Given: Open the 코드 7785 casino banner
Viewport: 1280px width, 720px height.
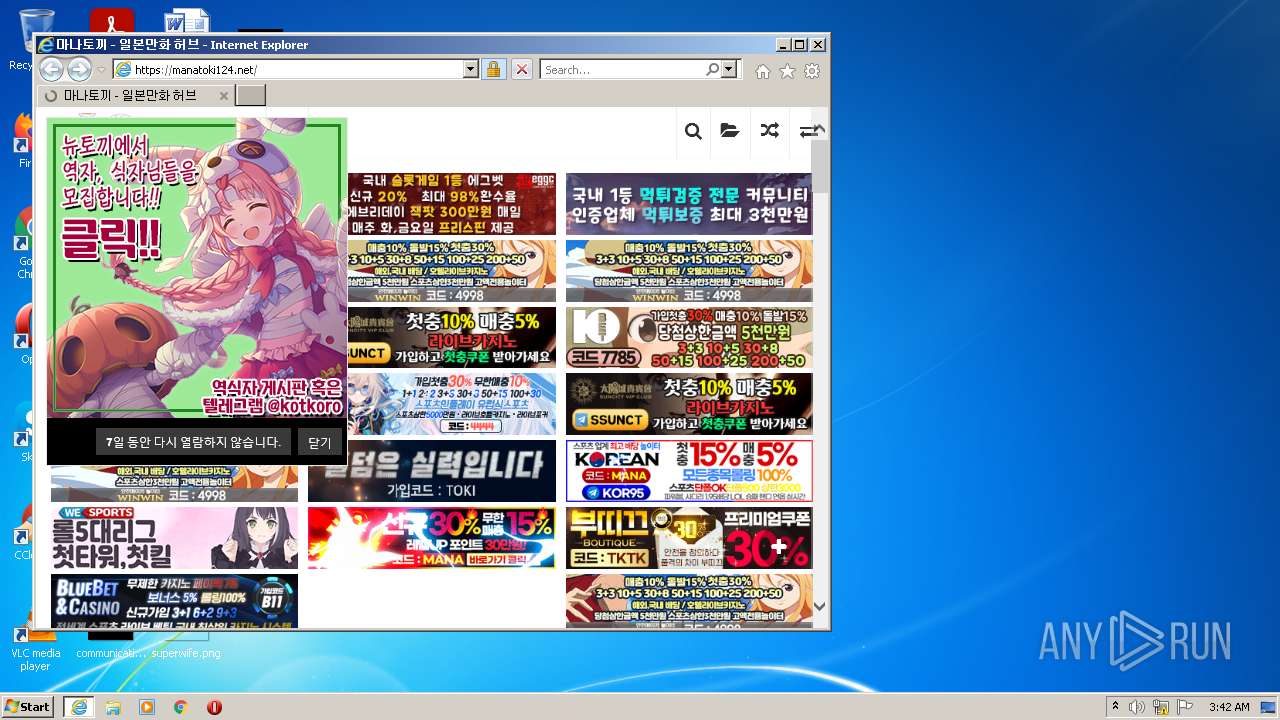Looking at the screenshot, I should click(689, 338).
